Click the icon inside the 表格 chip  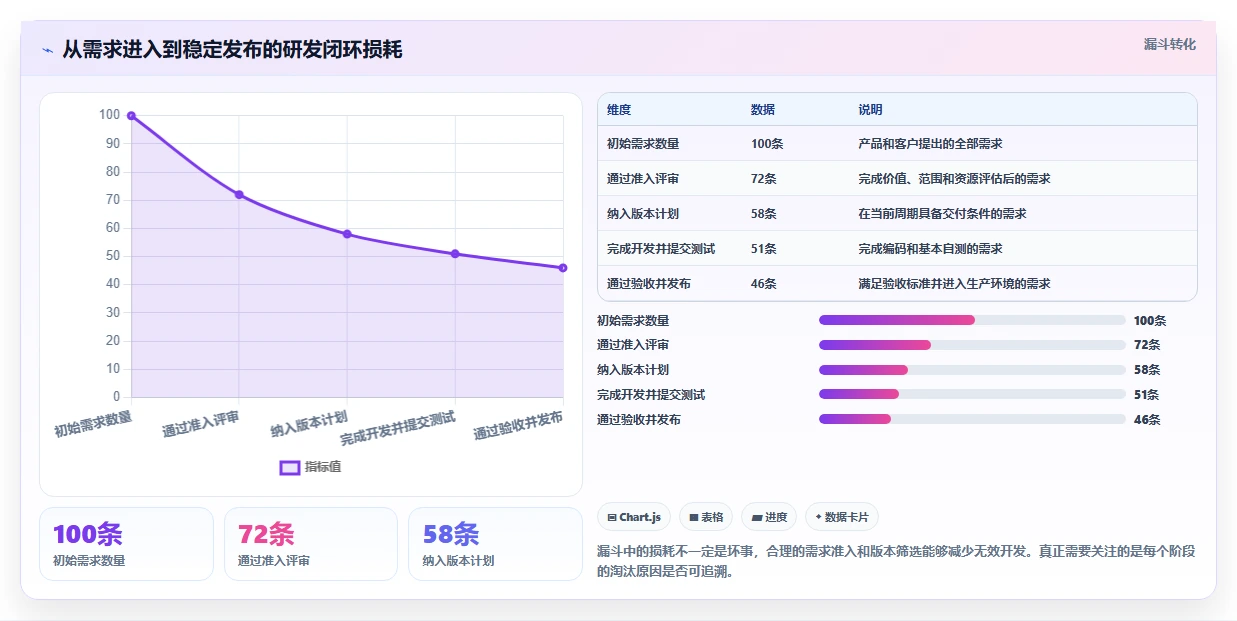pyautogui.click(x=693, y=518)
